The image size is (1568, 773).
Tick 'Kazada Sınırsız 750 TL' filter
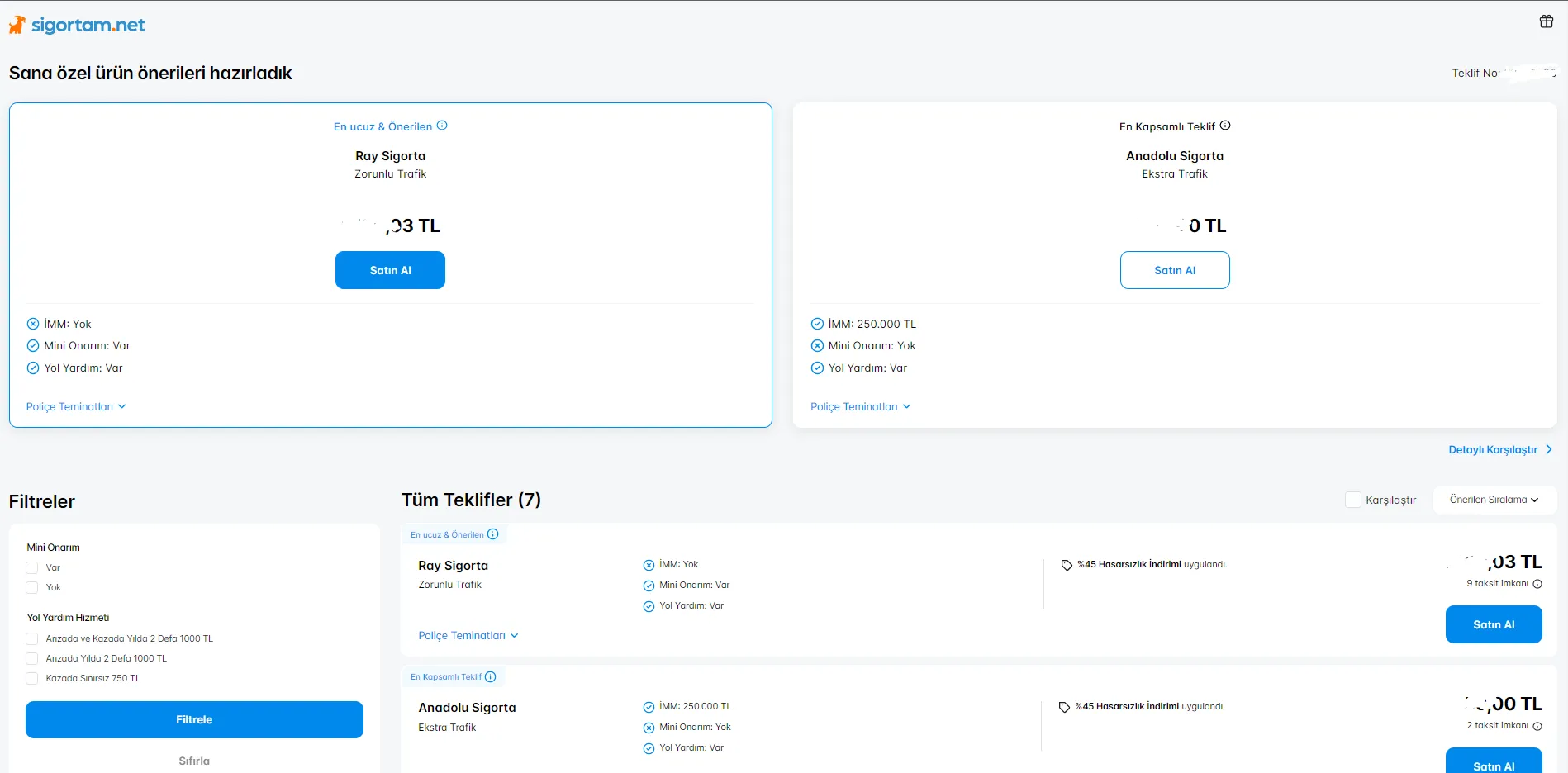[x=32, y=679]
